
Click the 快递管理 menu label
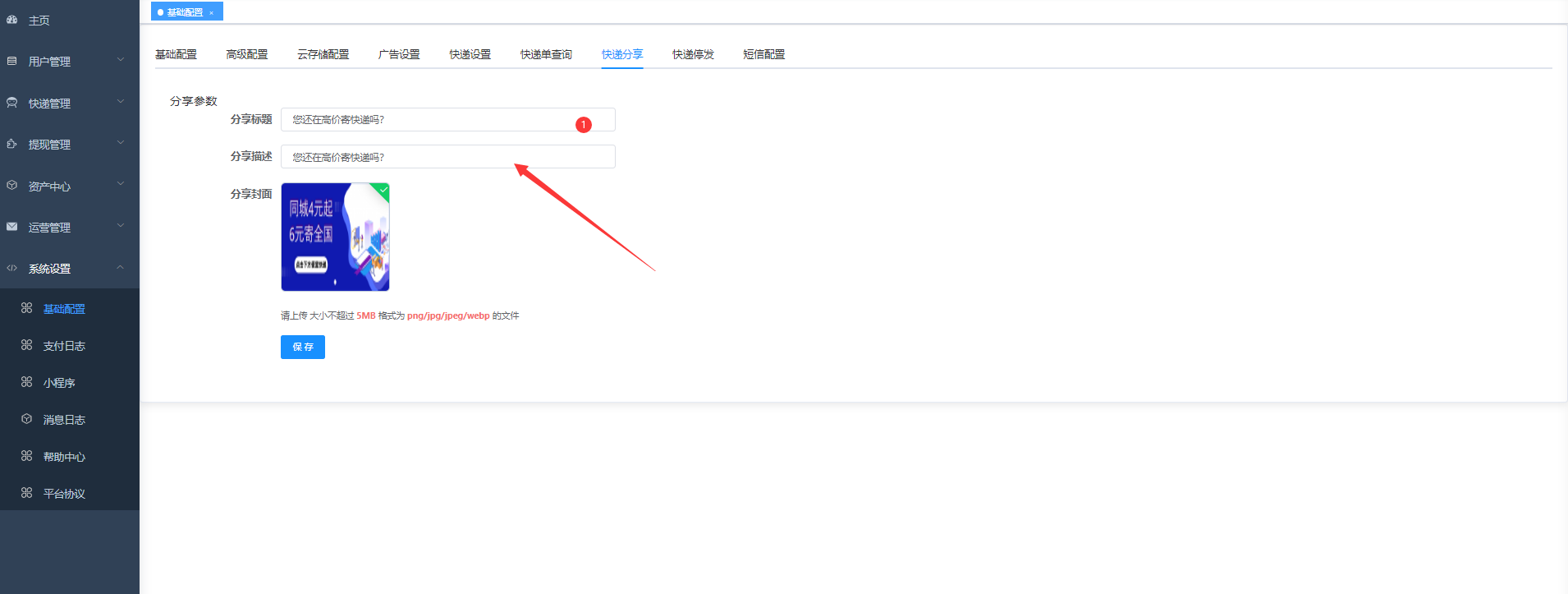pos(49,104)
